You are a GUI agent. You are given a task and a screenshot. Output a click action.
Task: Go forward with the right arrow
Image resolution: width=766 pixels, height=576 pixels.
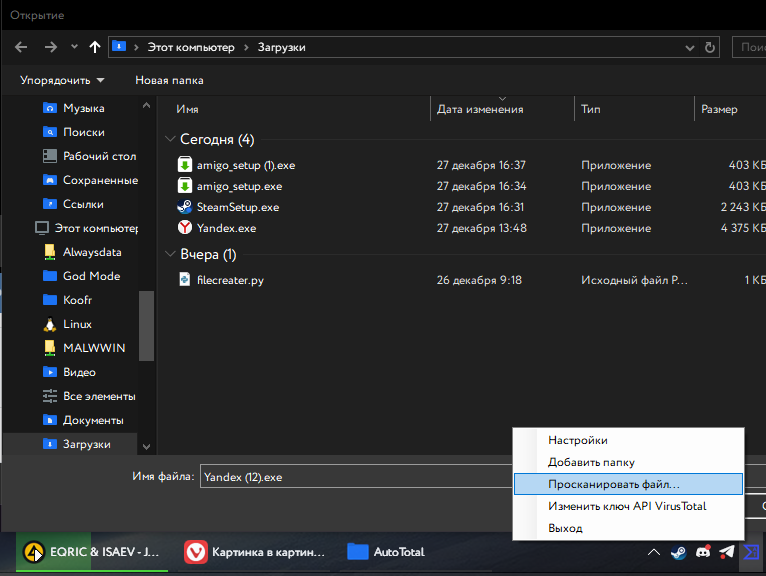tap(51, 47)
